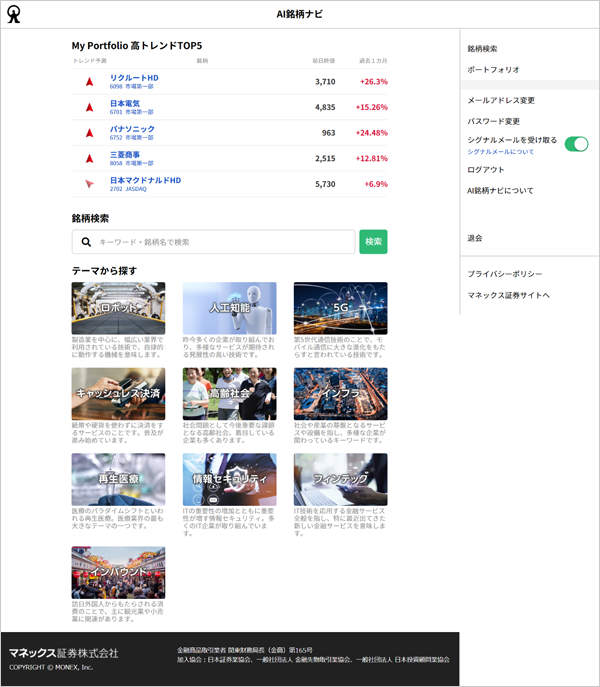The height and width of the screenshot is (687, 600).
Task: Click the +24.48% value for パナソニック
Action: coord(372,133)
